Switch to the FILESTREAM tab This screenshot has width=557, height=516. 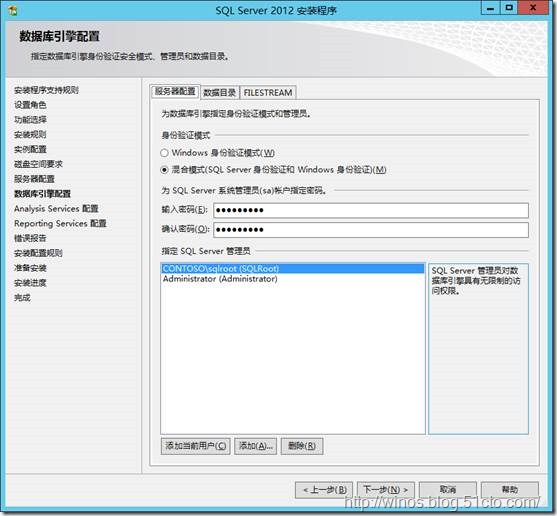268,93
